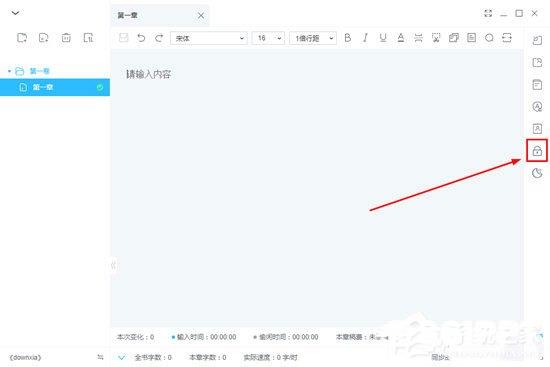Click the new chapter icon with plus sign
Screen dimensions: 550x367
43,38
